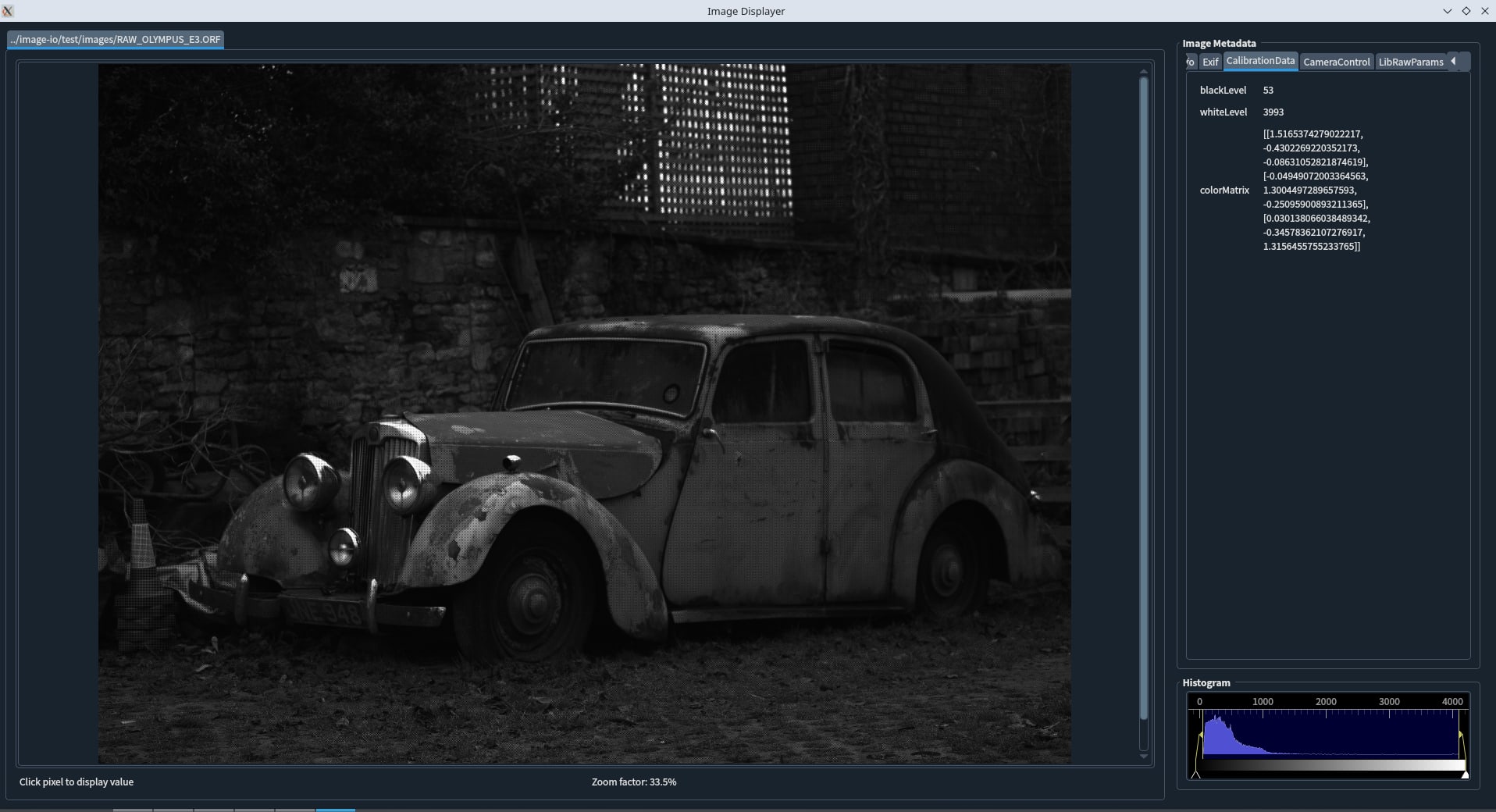The height and width of the screenshot is (812, 1496).
Task: Click the histogram black point triangle handle
Action: click(1195, 775)
